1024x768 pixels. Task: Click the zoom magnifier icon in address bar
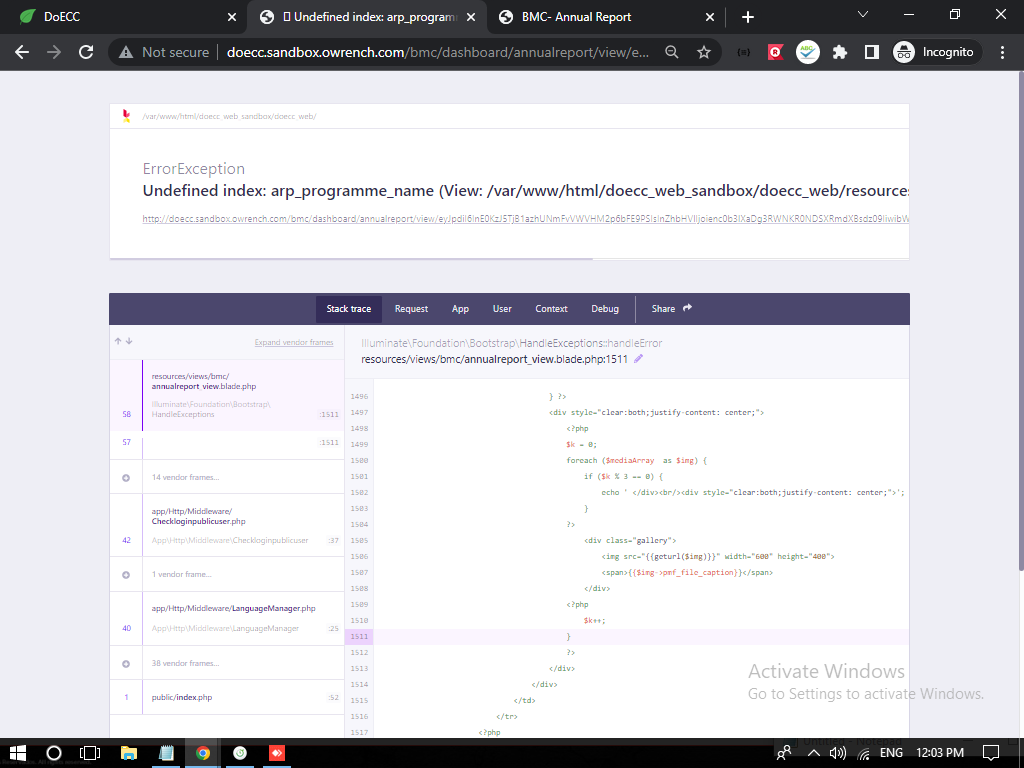pyautogui.click(x=673, y=52)
